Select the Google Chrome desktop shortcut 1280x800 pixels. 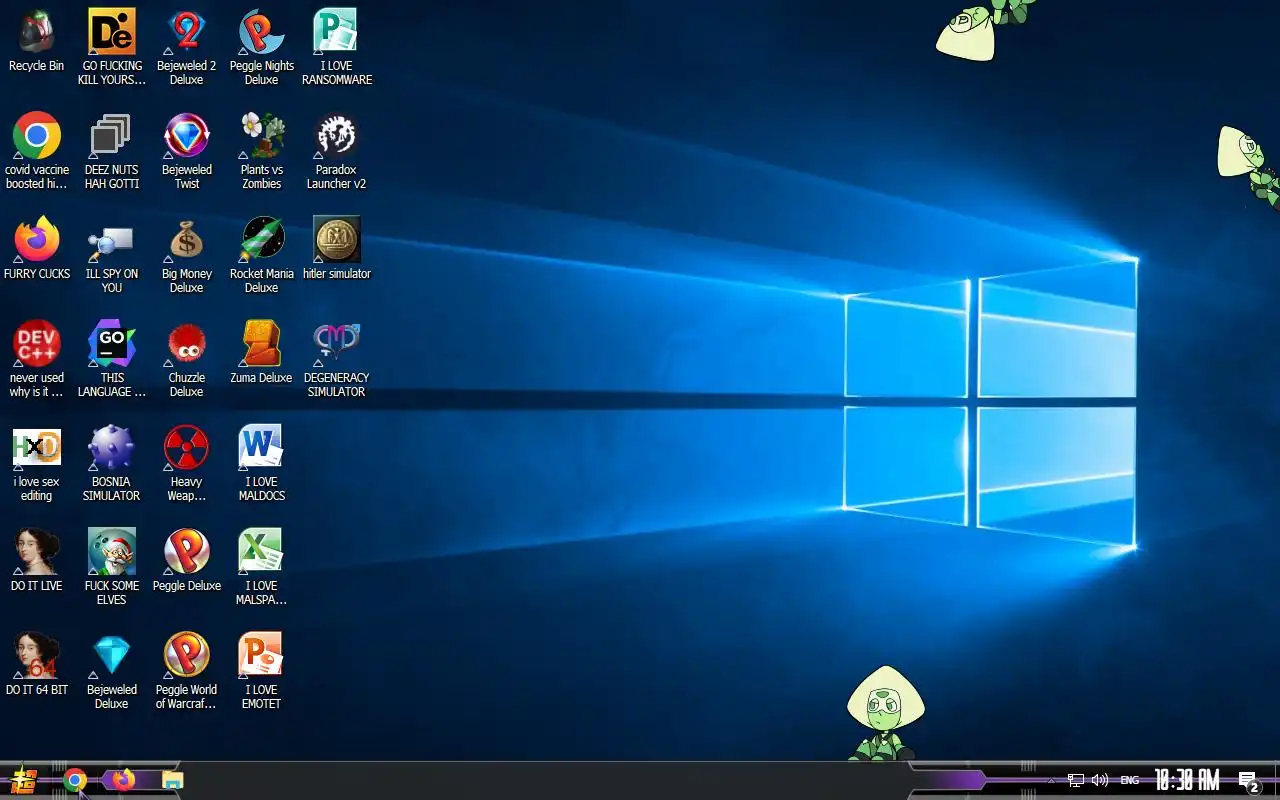coord(37,151)
